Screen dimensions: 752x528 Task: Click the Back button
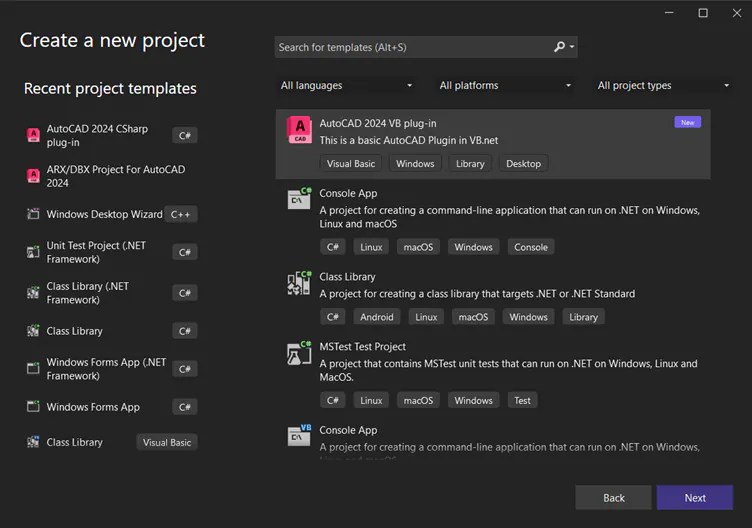coord(613,498)
